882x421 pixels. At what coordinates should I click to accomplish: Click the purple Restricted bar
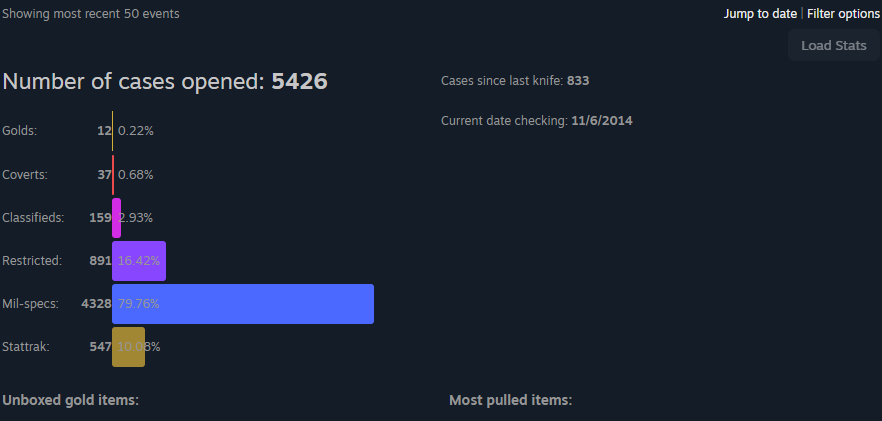pos(139,261)
